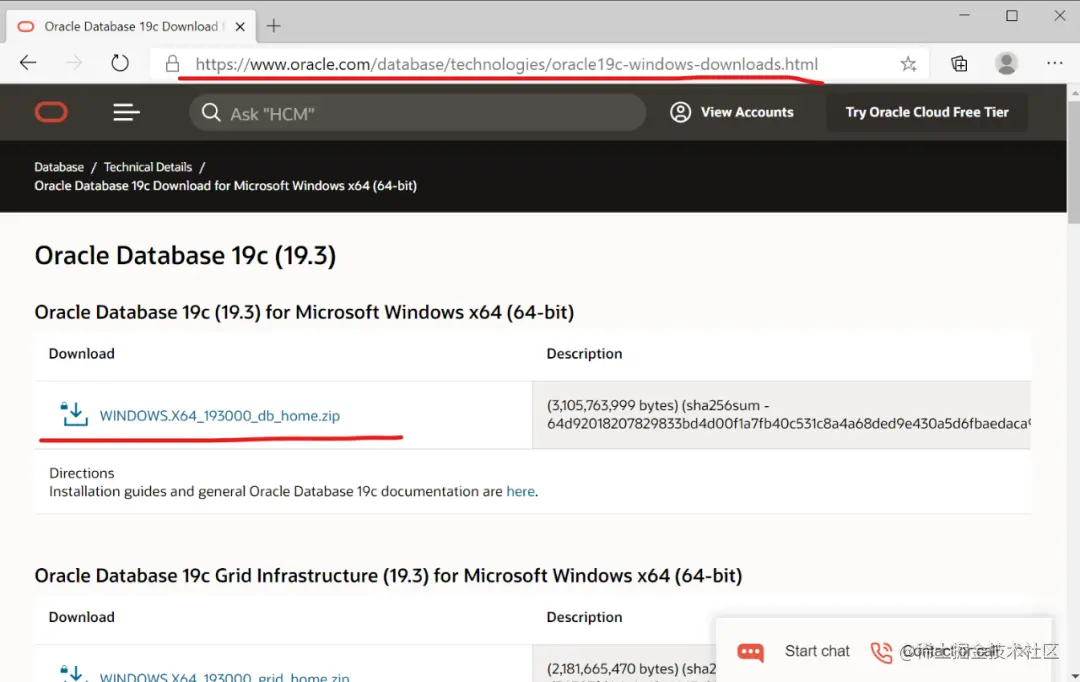Click the phone contact icon
The height and width of the screenshot is (682, 1080).
882,652
